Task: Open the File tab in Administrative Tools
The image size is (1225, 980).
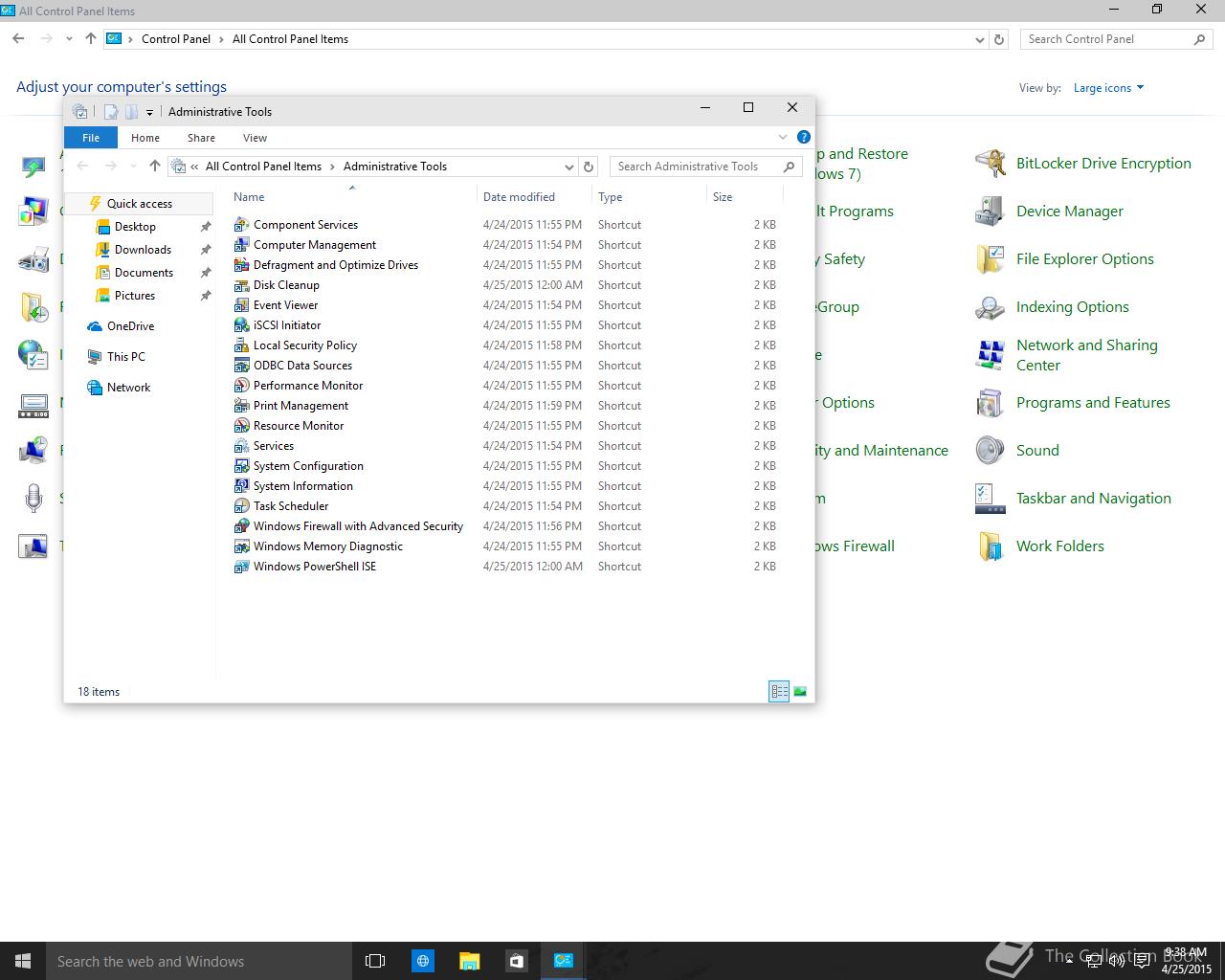Action: (x=91, y=138)
